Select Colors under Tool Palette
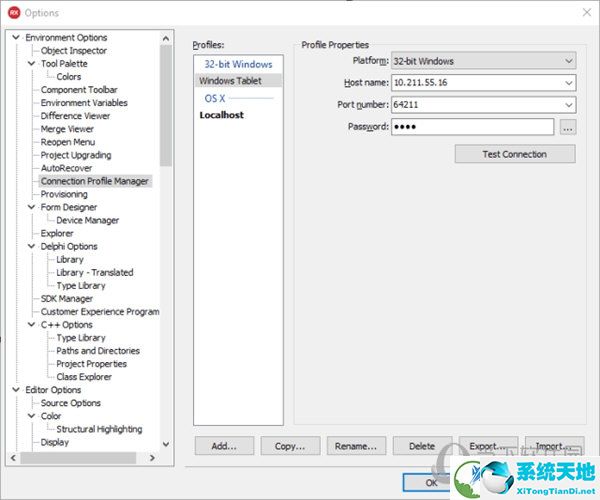Image resolution: width=600 pixels, height=500 pixels. coord(68,77)
